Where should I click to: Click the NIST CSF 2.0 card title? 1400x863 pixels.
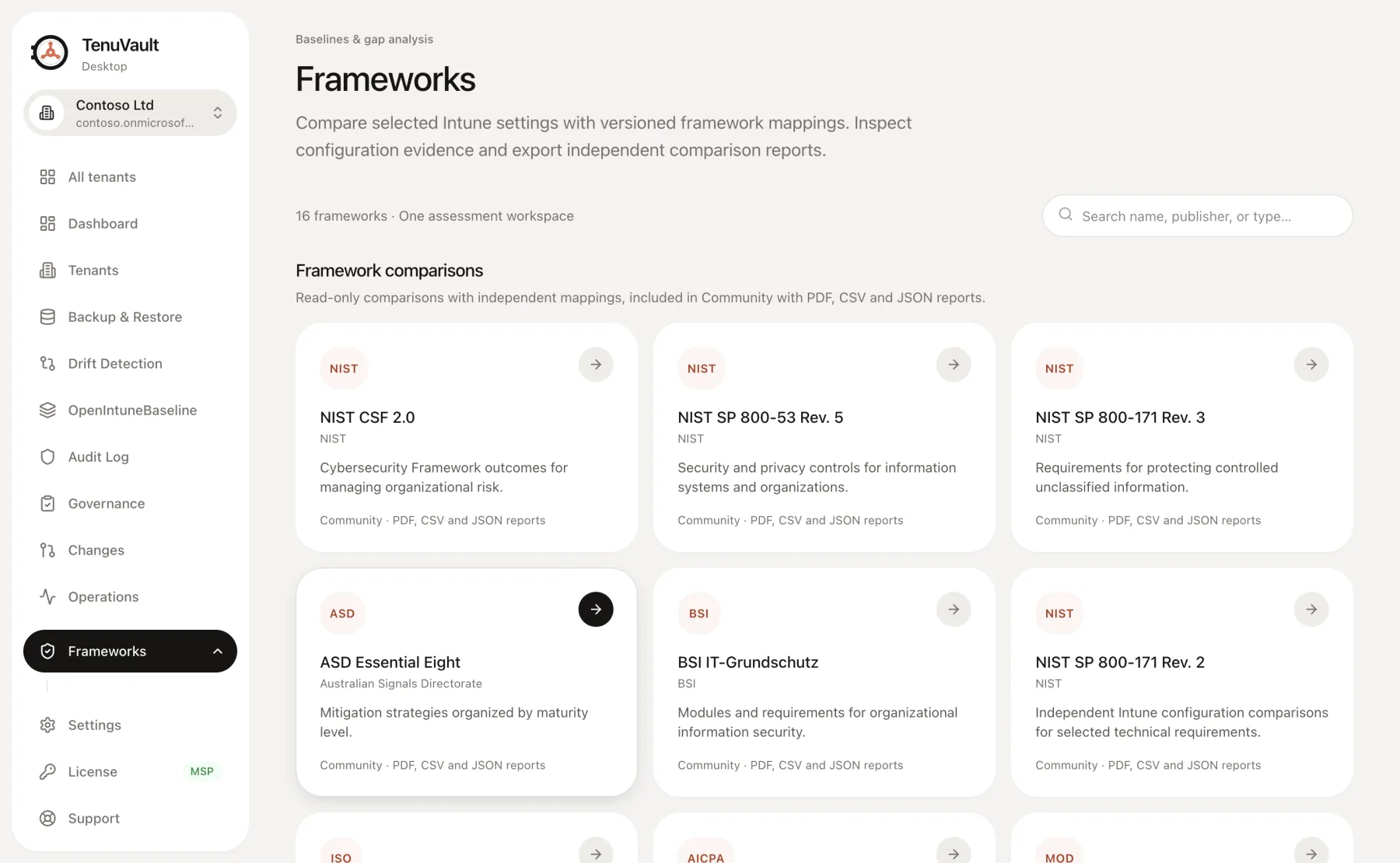point(367,418)
